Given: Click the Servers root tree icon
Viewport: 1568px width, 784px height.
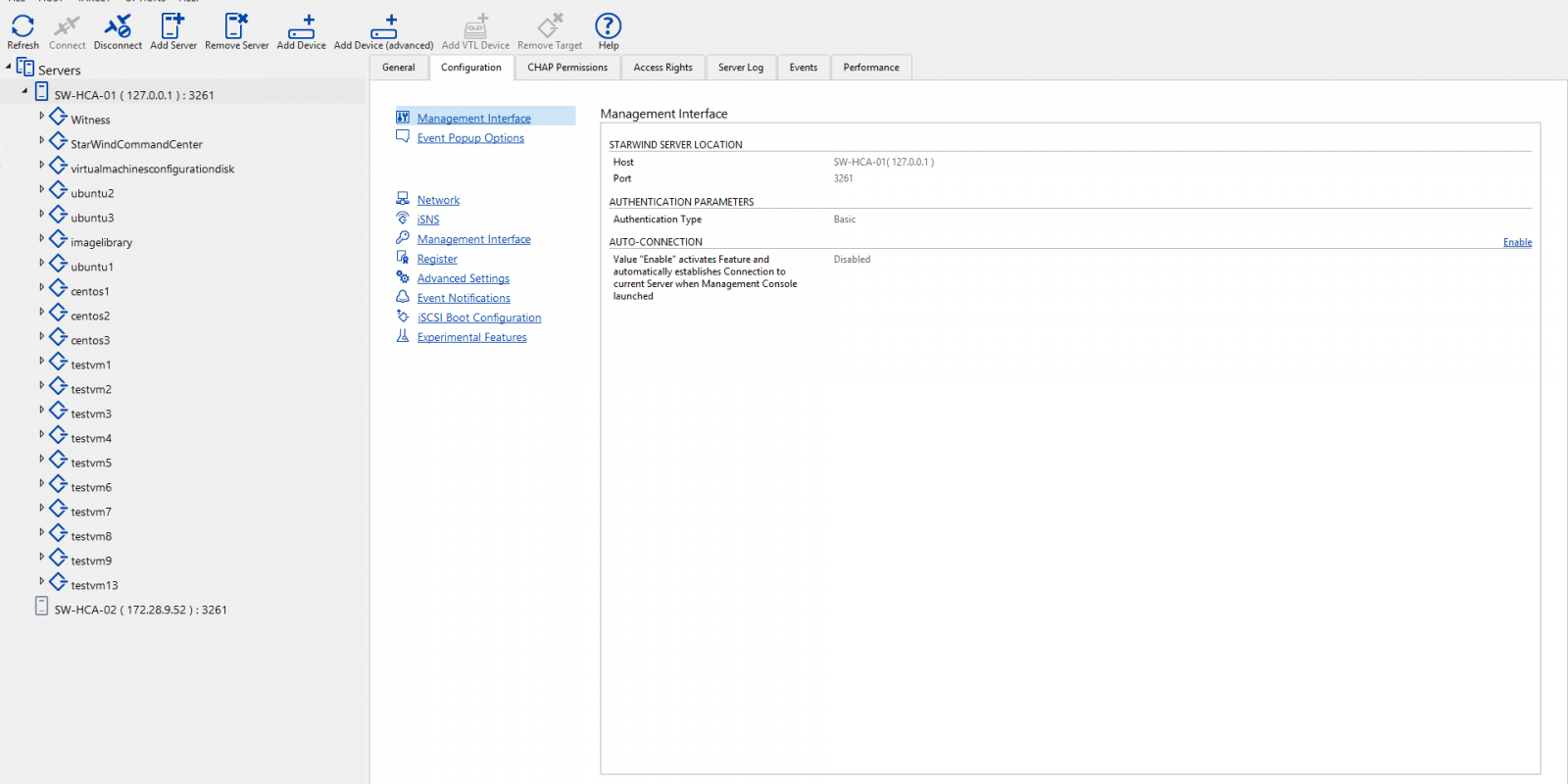Looking at the screenshot, I should tap(25, 68).
